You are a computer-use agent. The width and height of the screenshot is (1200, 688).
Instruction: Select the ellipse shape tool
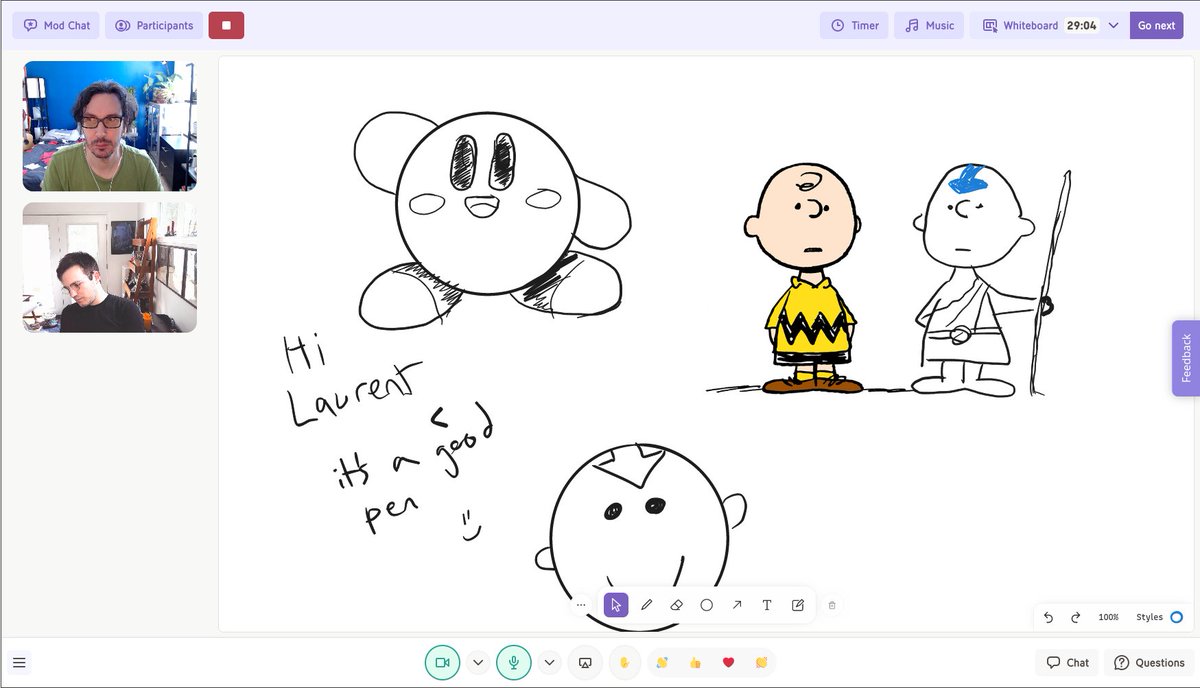707,605
